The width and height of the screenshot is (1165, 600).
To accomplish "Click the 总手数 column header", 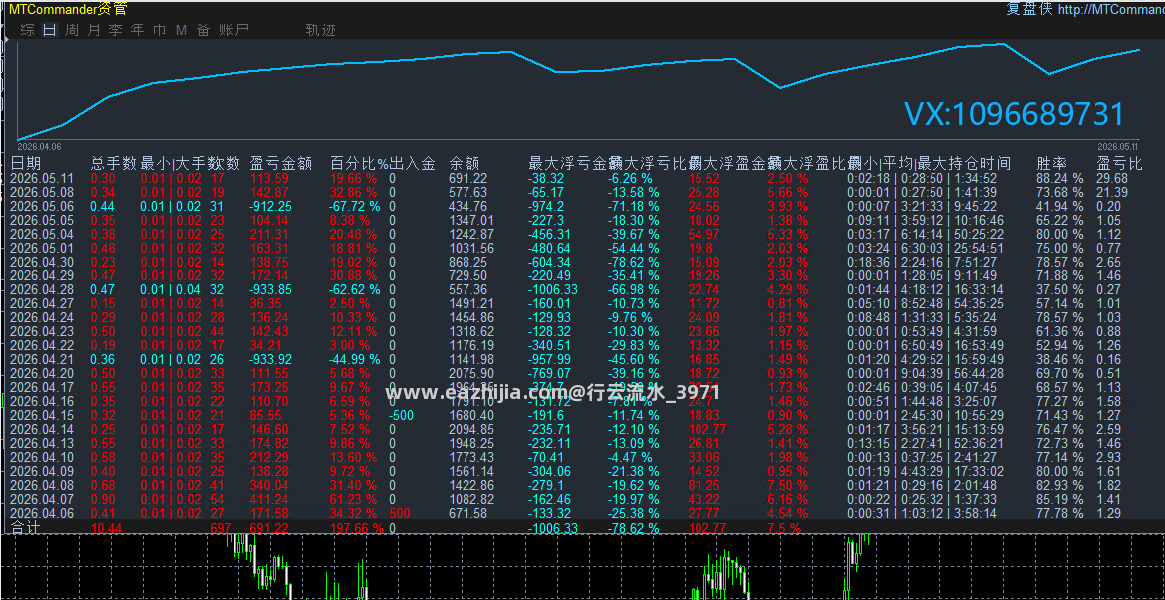I will click(x=114, y=163).
